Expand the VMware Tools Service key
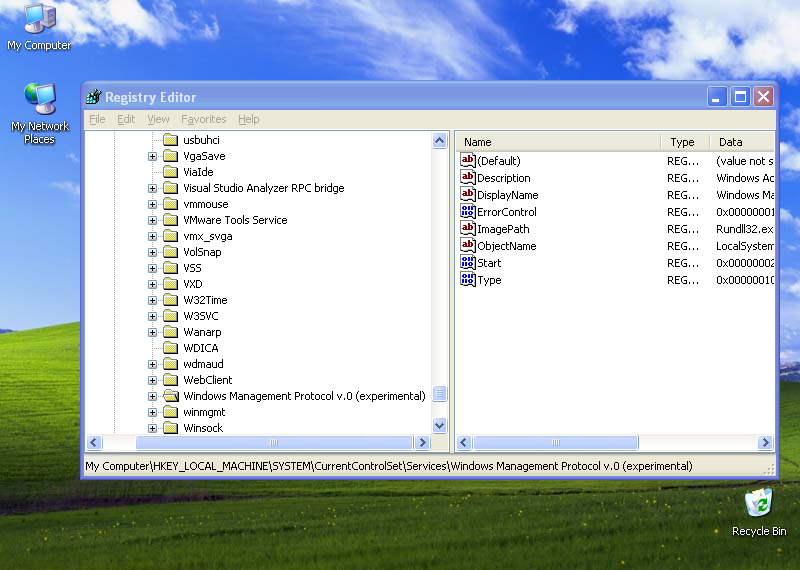This screenshot has width=800, height=570. pyautogui.click(x=152, y=220)
